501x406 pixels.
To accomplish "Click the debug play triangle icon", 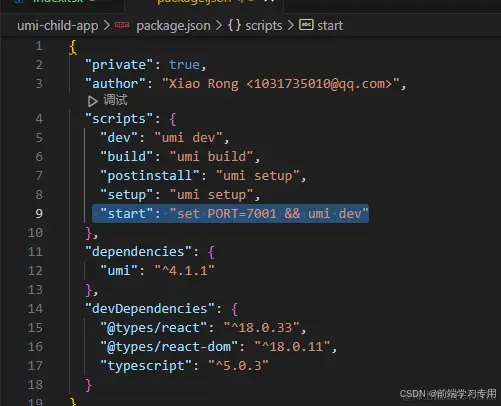I will (92, 101).
